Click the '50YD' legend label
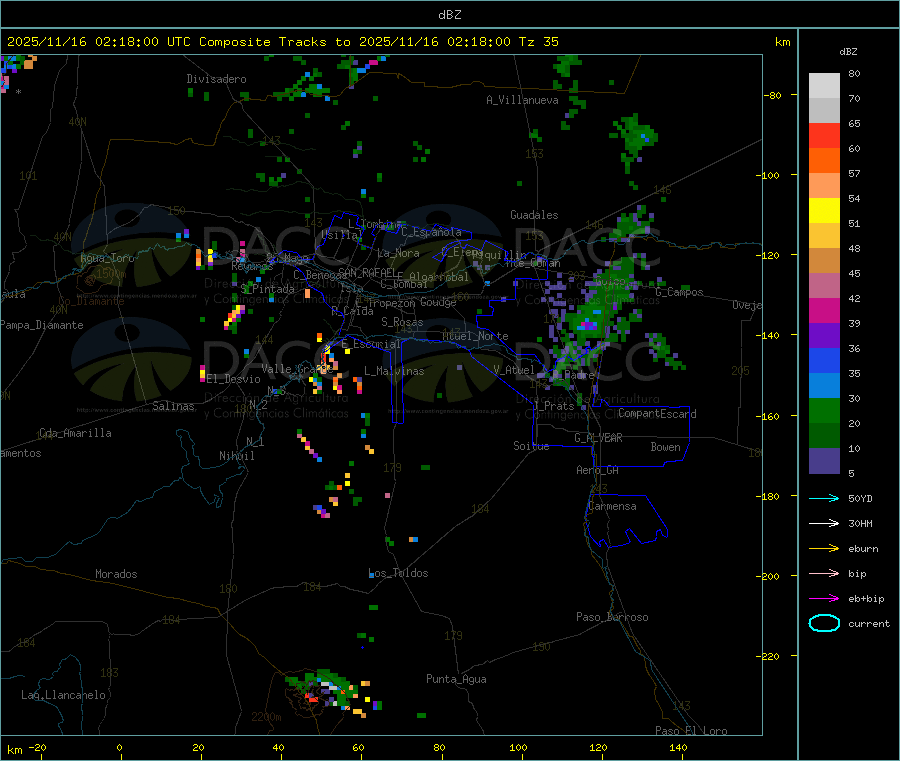Screen dimensions: 900x761 tap(860, 498)
